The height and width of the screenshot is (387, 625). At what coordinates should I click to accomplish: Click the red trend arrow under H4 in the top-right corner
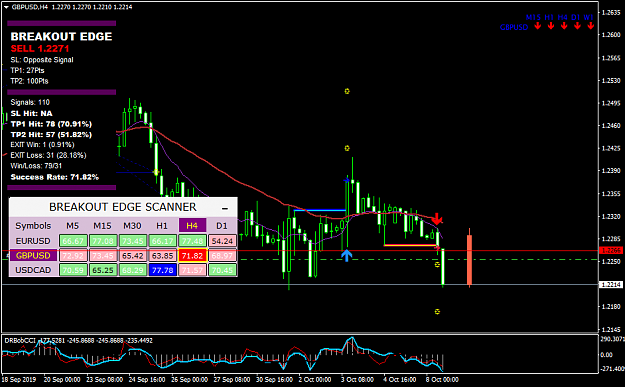[x=564, y=26]
